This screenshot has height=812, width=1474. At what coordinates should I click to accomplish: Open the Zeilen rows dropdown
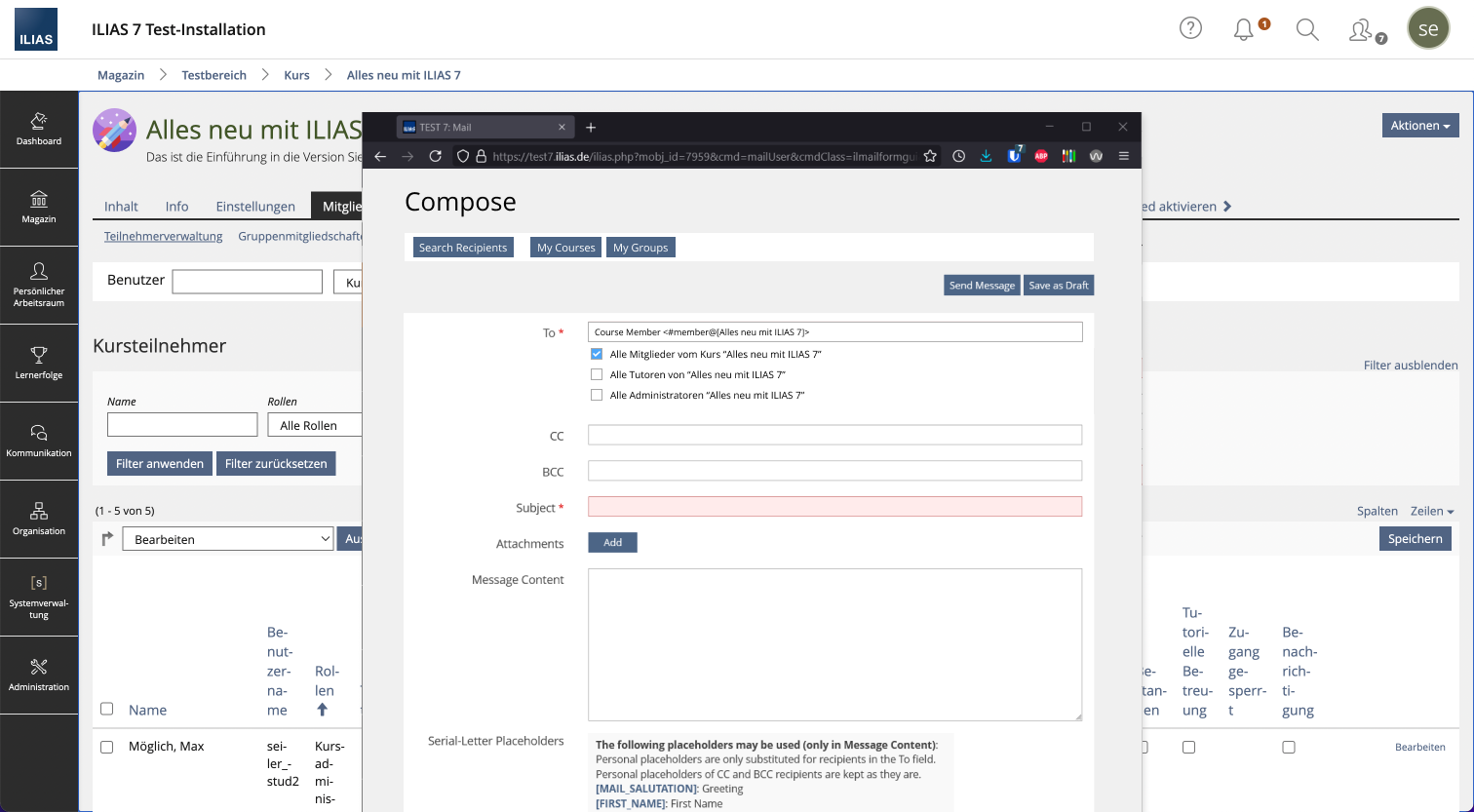(x=1431, y=511)
